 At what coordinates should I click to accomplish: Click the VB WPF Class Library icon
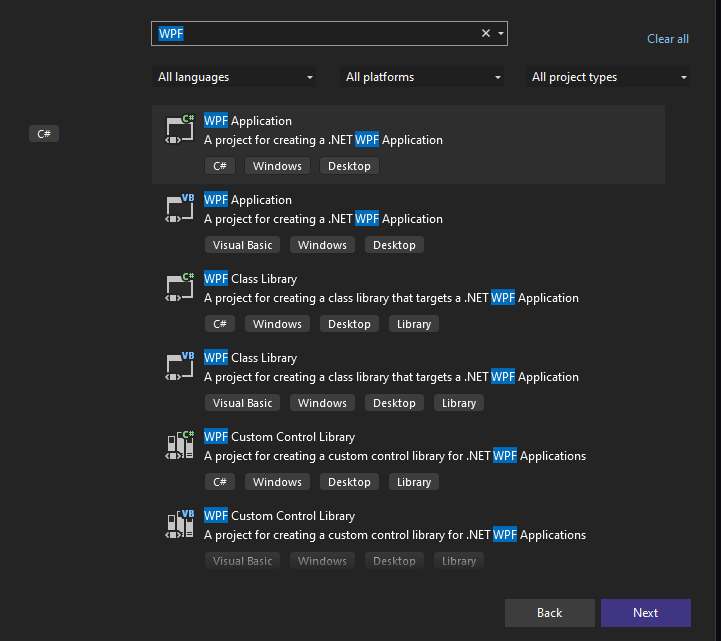(x=180, y=367)
